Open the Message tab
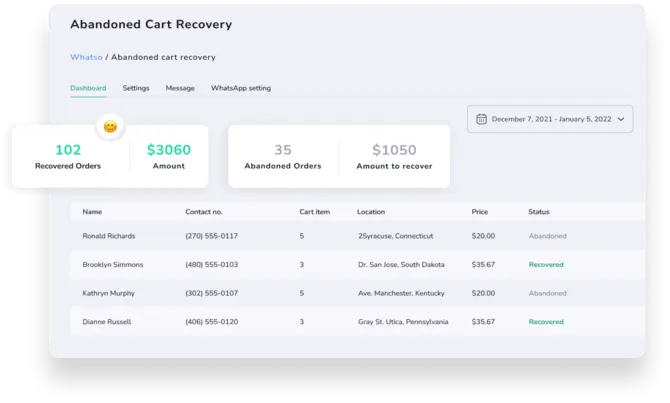Screen dimensions: 670x403 tap(180, 88)
